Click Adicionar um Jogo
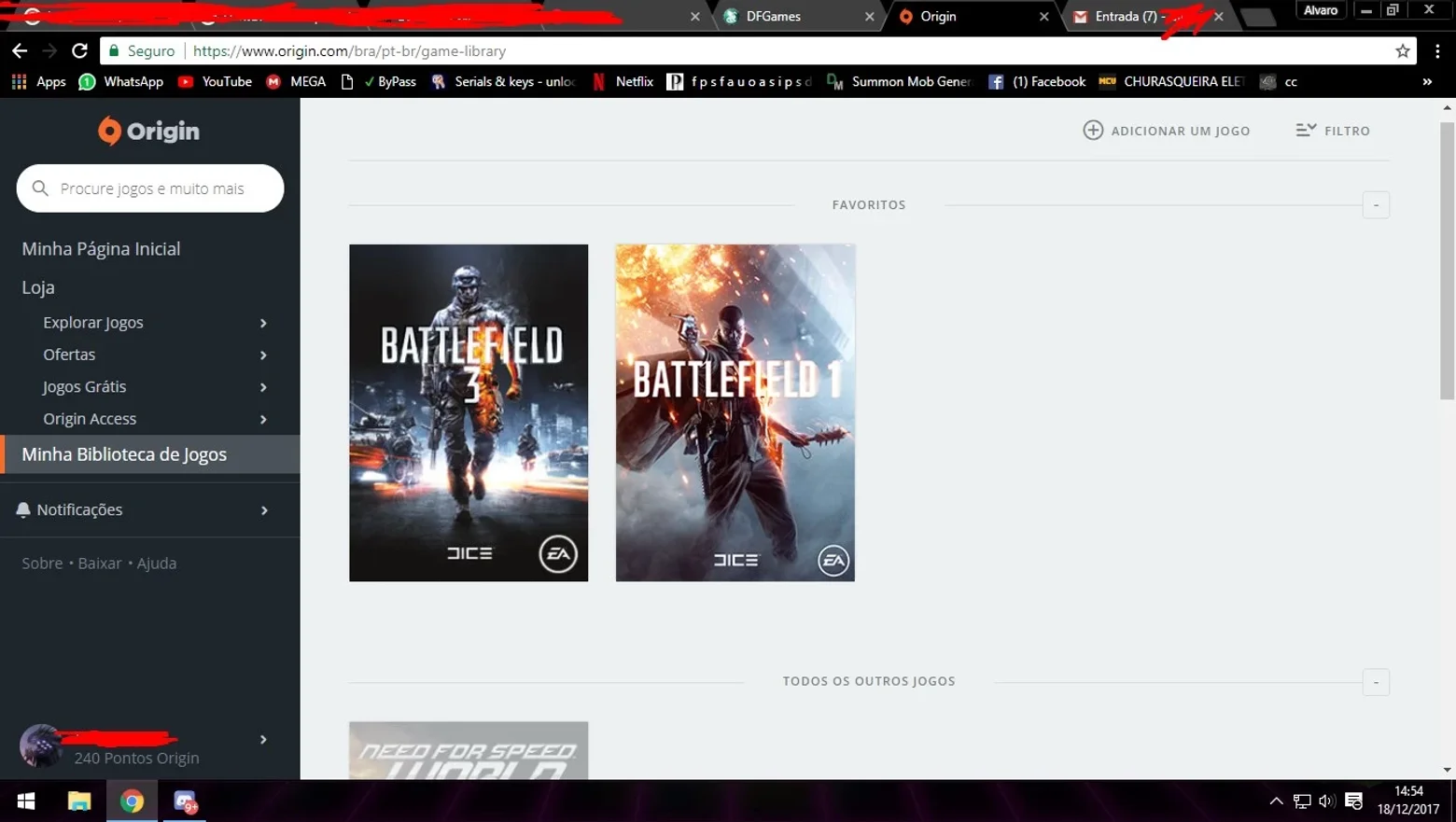This screenshot has height=822, width=1456. (1167, 131)
